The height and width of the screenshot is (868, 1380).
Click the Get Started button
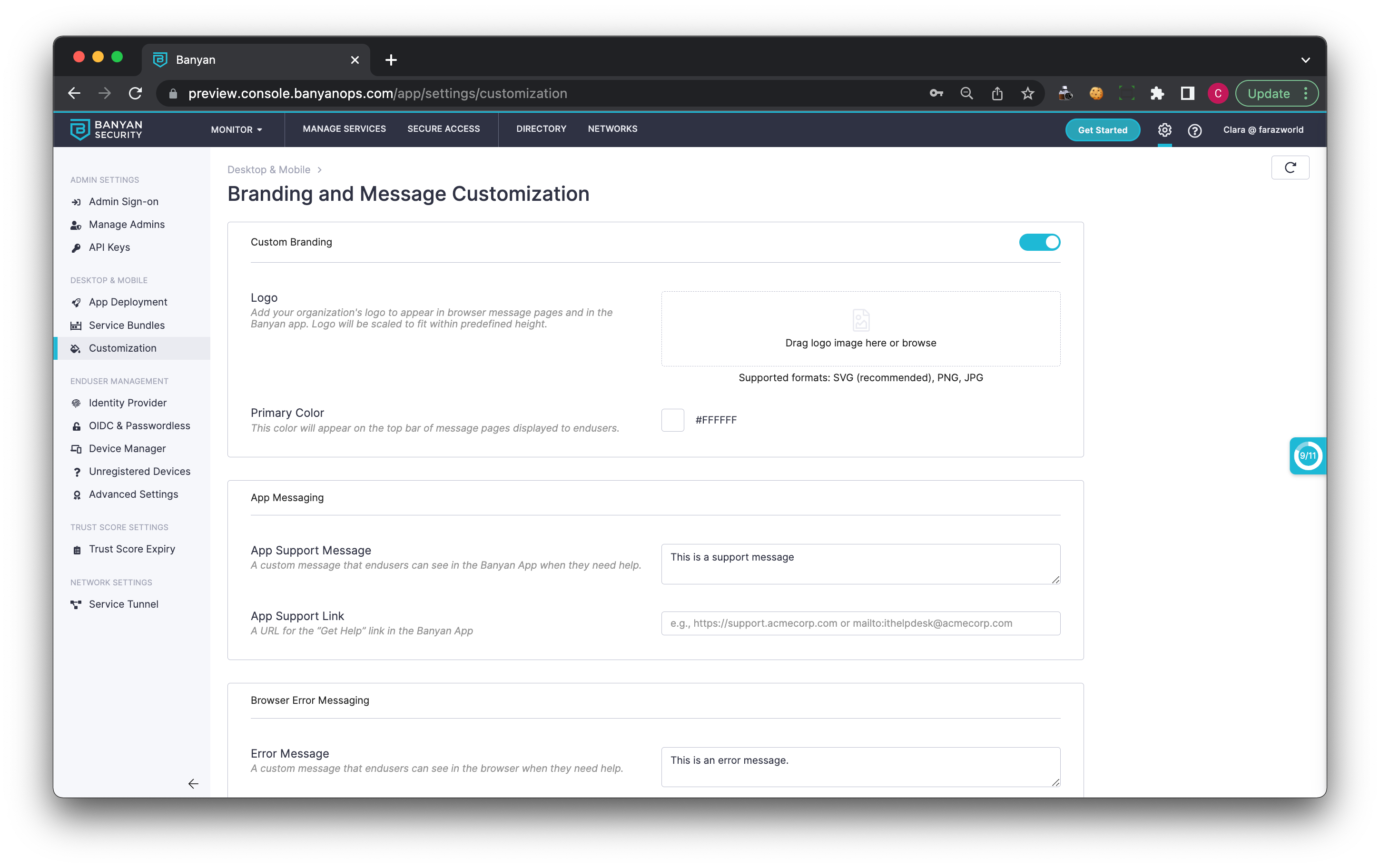click(1102, 130)
